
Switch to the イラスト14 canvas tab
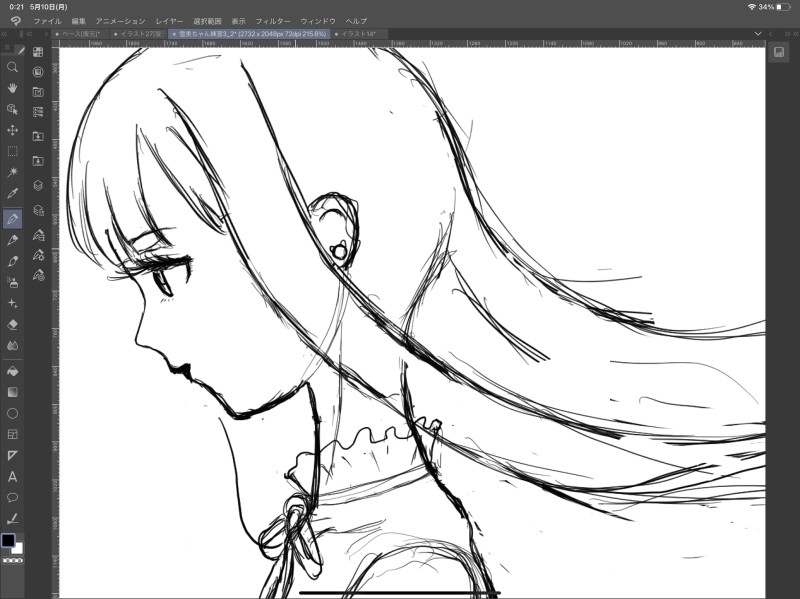coord(358,34)
